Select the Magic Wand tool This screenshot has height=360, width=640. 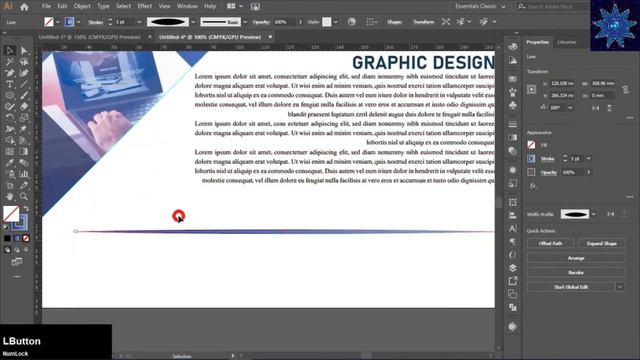10,62
